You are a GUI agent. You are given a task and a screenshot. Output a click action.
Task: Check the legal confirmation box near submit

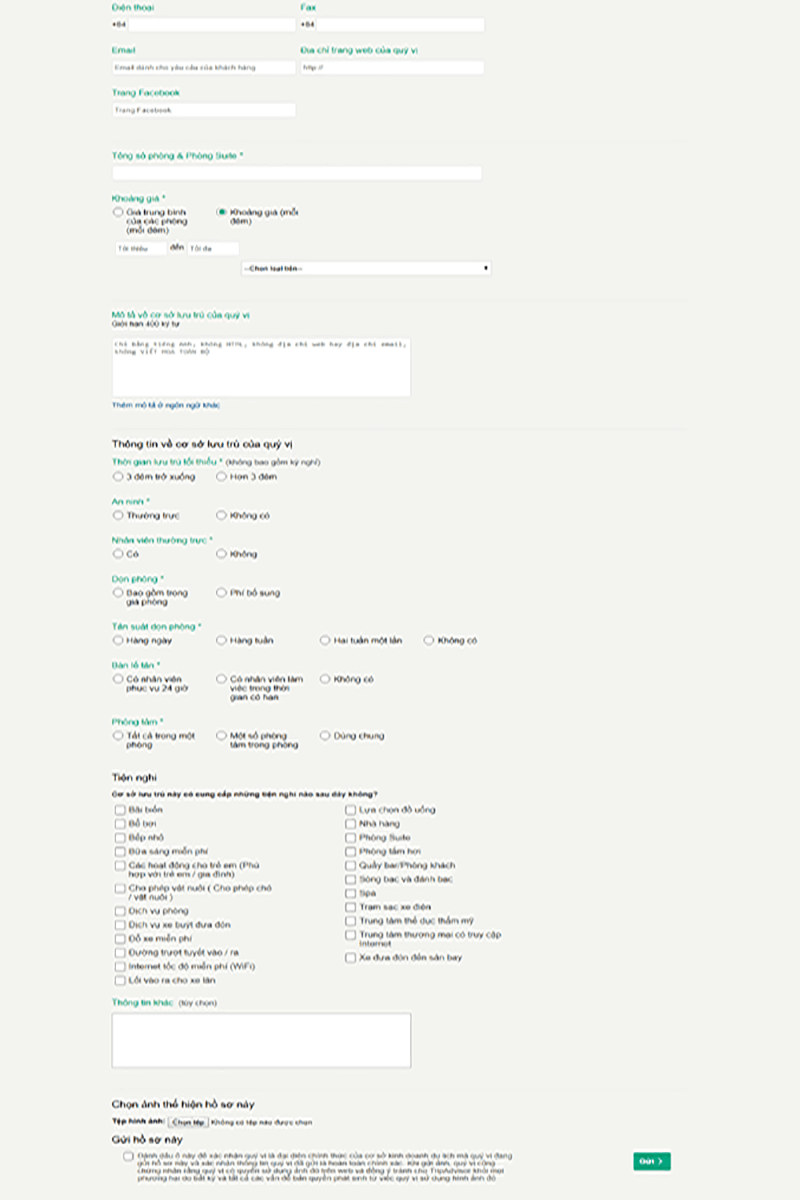tap(128, 1156)
